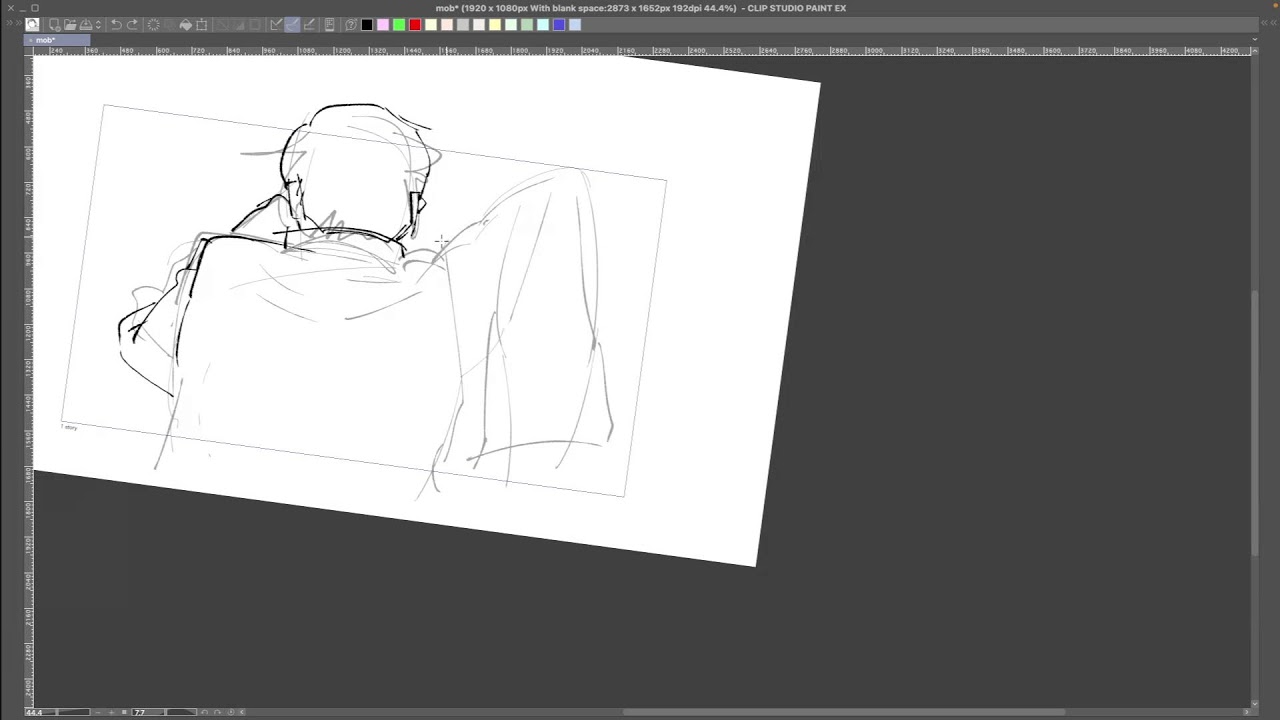This screenshot has height=720, width=1280.
Task: Click the Scale/Rotate transform icon
Action: point(202,24)
